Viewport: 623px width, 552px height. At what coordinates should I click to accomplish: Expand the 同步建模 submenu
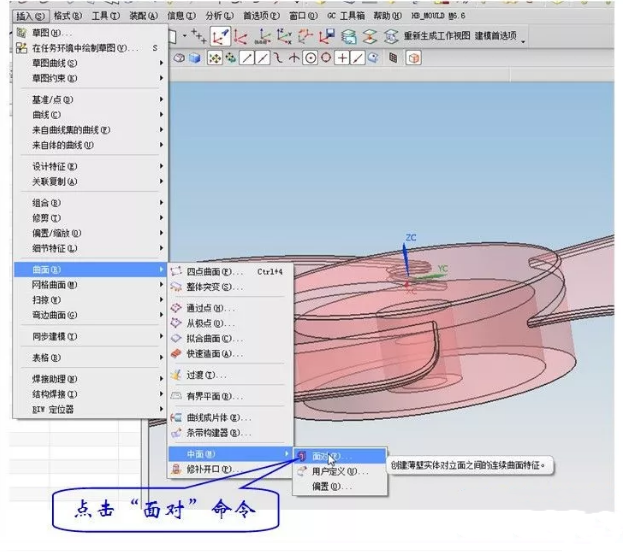click(90, 337)
